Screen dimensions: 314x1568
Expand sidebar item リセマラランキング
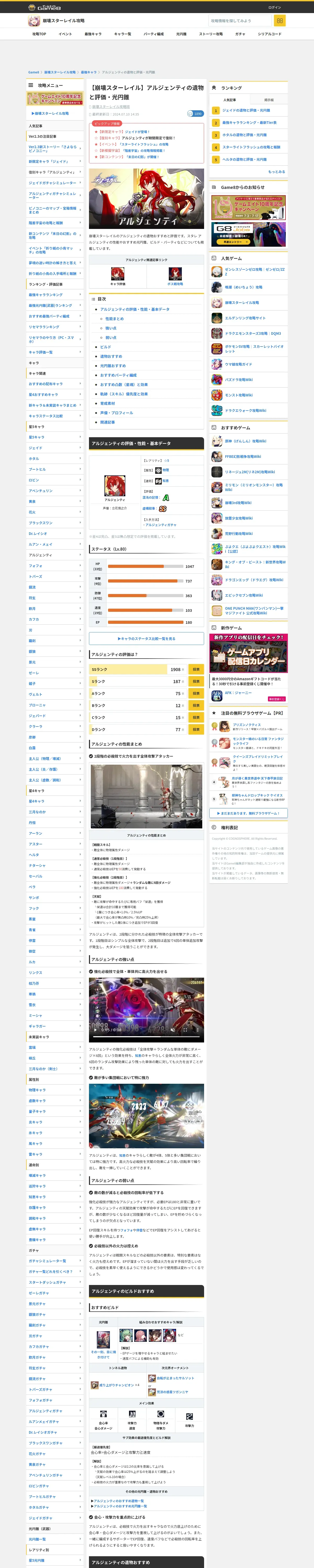point(55,327)
